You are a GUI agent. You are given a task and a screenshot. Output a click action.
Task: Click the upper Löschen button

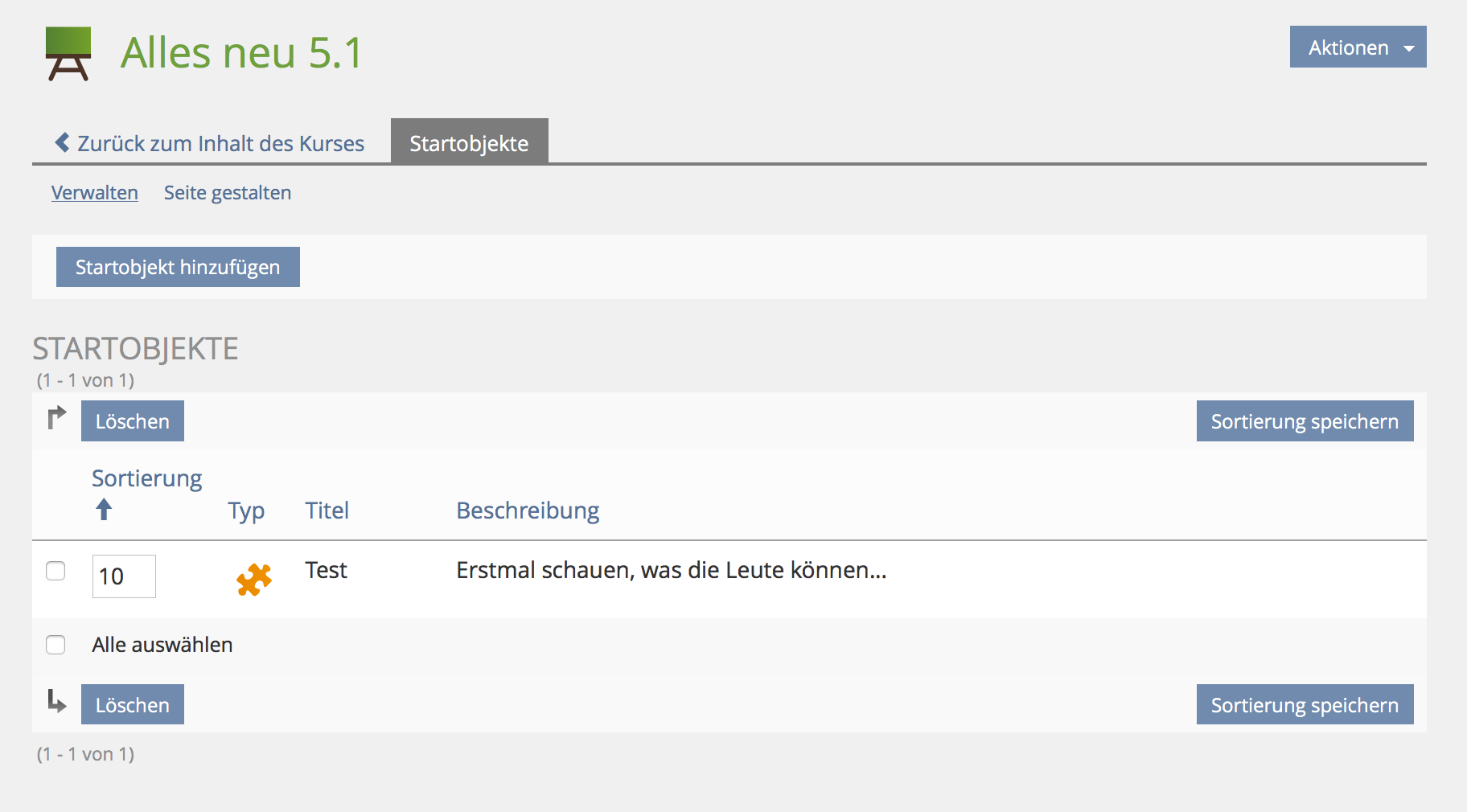133,421
